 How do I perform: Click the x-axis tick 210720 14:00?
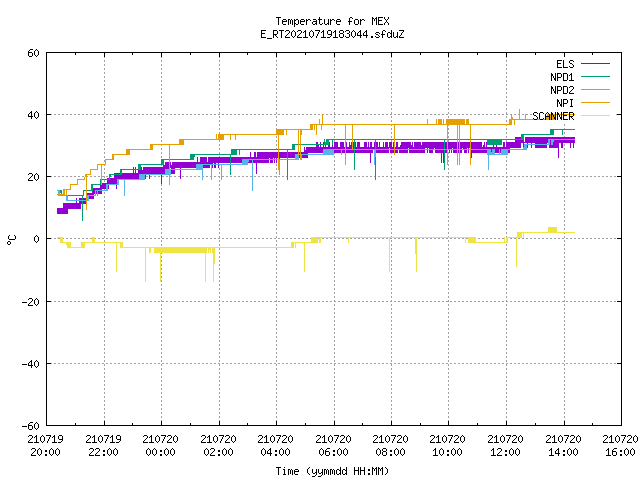(x=564, y=446)
